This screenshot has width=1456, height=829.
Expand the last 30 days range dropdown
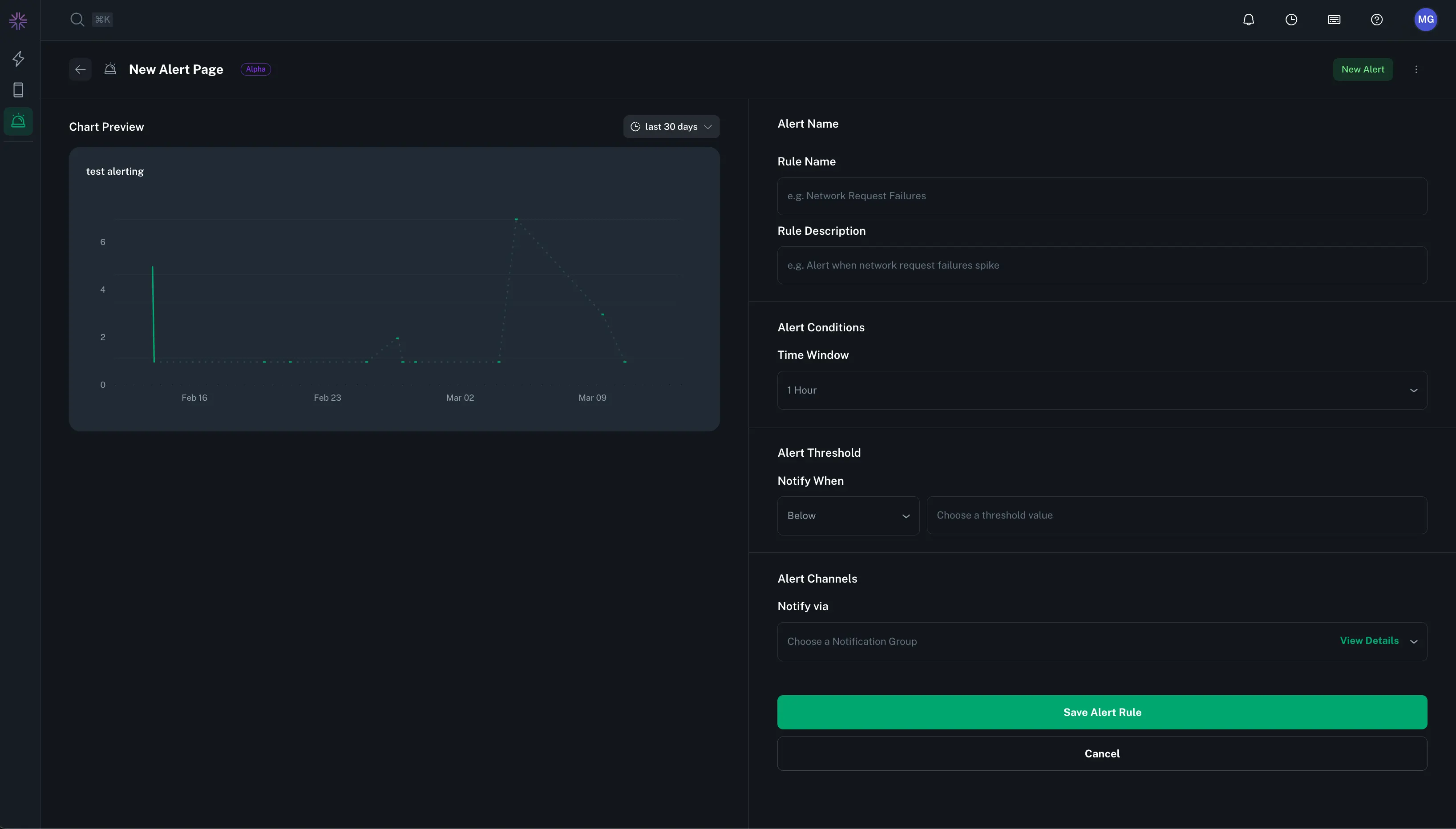pyautogui.click(x=671, y=127)
